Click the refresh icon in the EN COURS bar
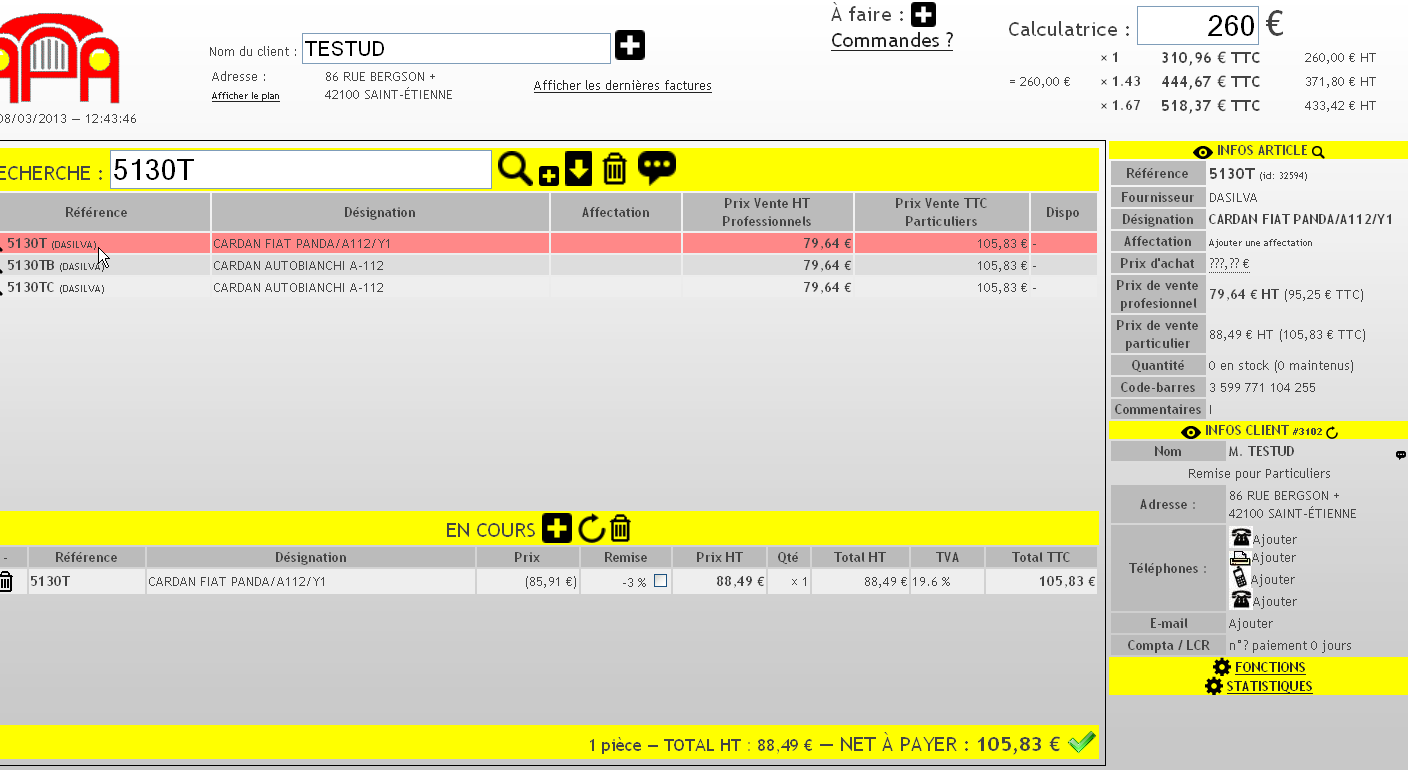This screenshot has height=770, width=1408. click(x=591, y=528)
